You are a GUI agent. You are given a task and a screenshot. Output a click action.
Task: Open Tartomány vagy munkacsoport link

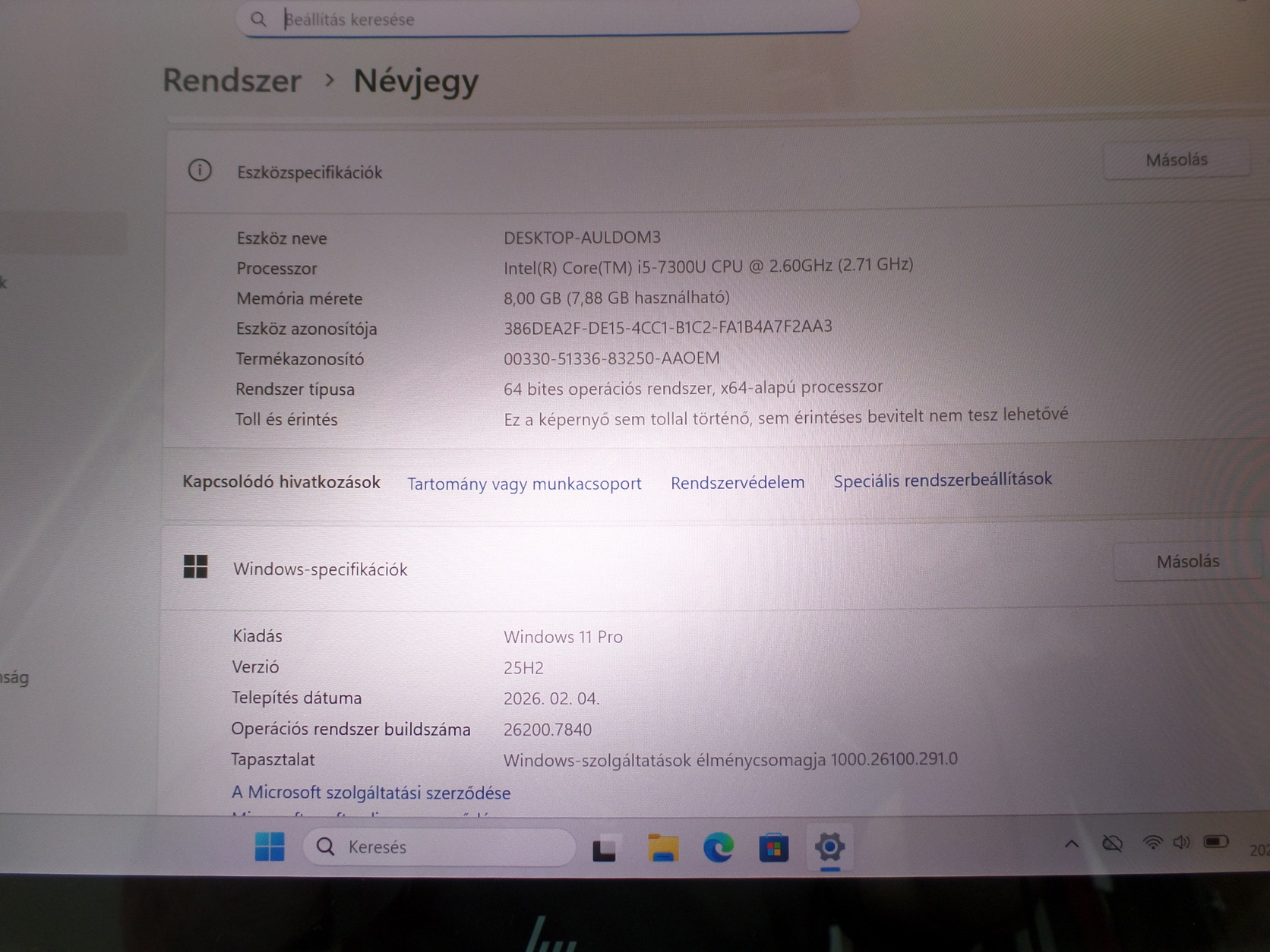524,484
